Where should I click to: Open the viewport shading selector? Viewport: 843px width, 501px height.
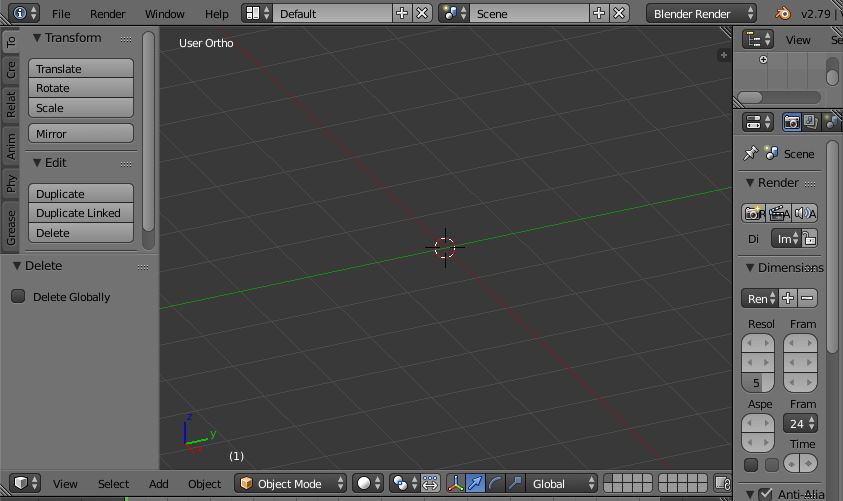368,483
